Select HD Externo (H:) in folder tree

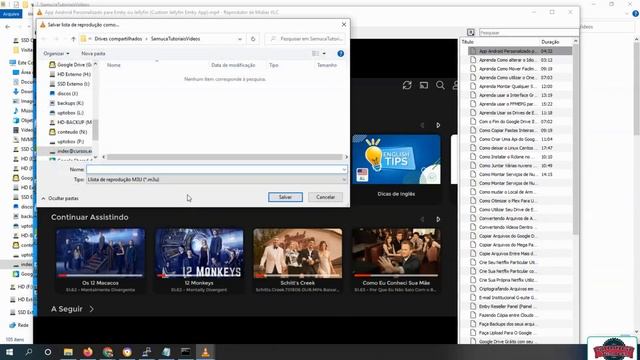(x=71, y=74)
